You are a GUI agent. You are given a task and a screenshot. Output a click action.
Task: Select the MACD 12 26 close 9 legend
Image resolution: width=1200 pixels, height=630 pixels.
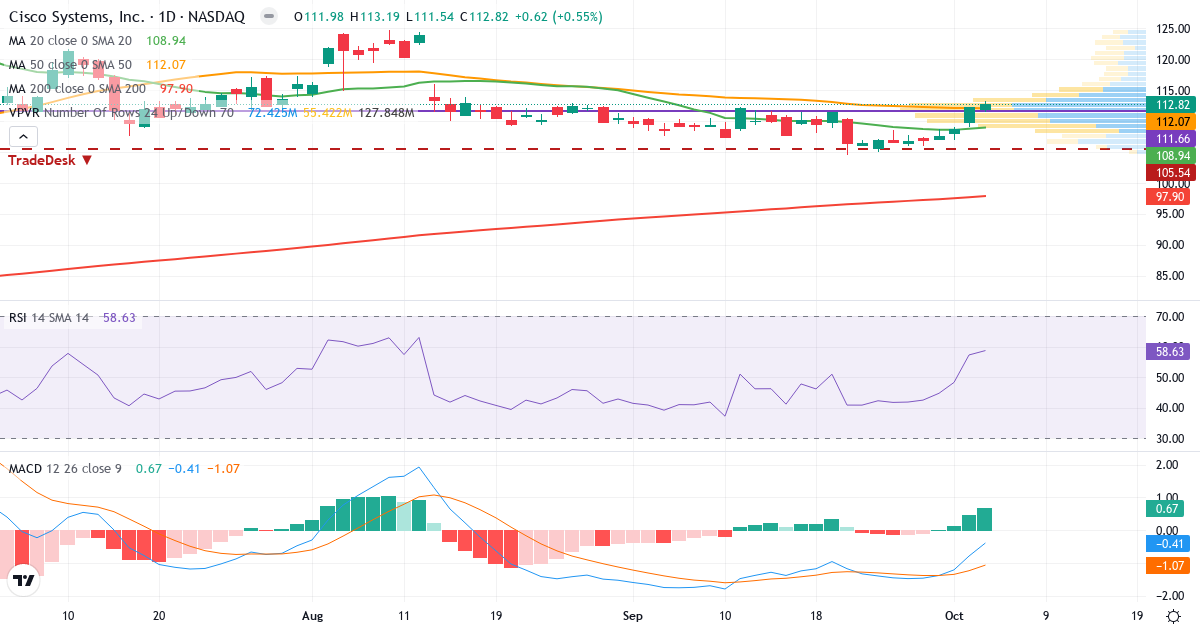click(x=65, y=468)
